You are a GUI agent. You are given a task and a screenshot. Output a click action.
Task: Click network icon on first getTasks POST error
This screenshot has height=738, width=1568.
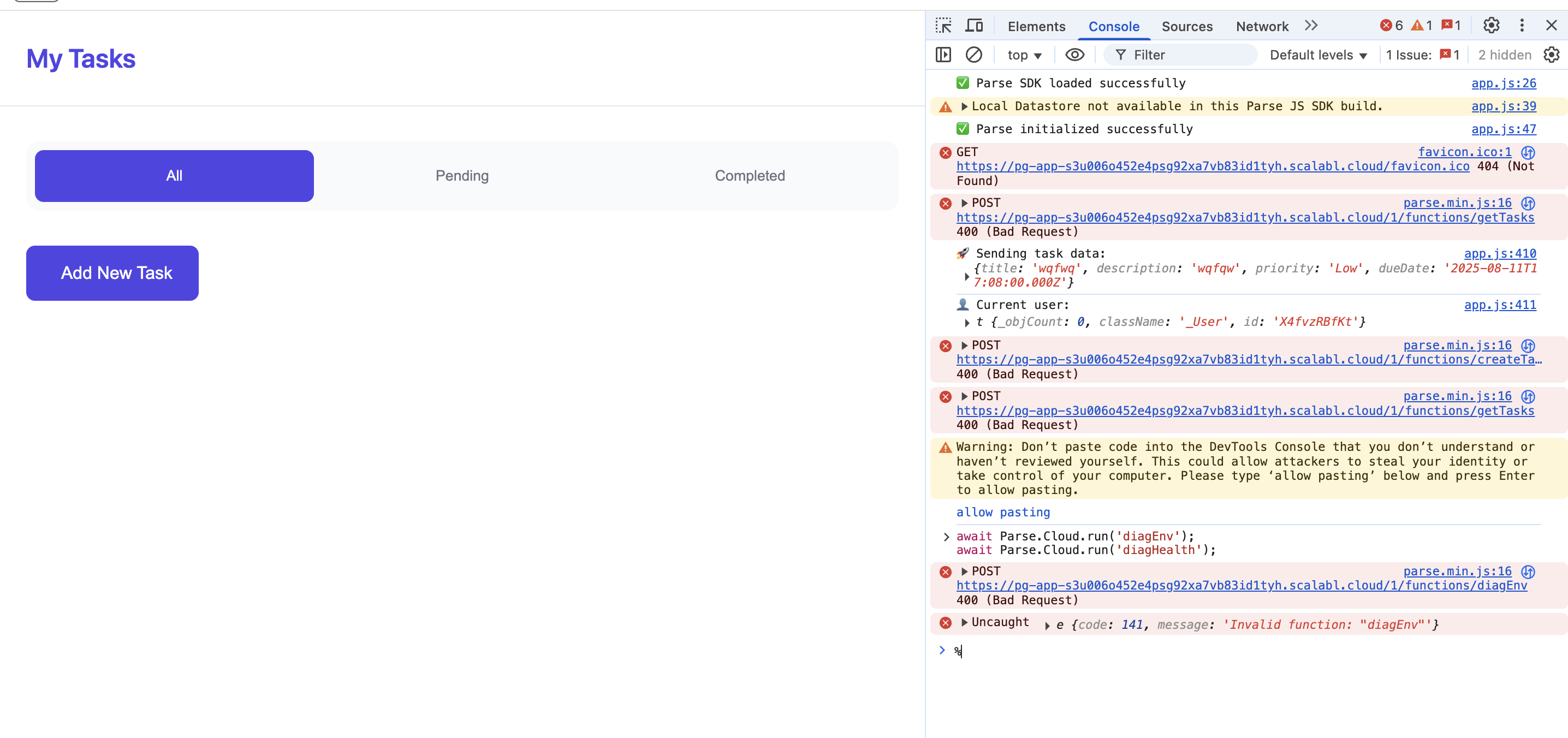1528,203
